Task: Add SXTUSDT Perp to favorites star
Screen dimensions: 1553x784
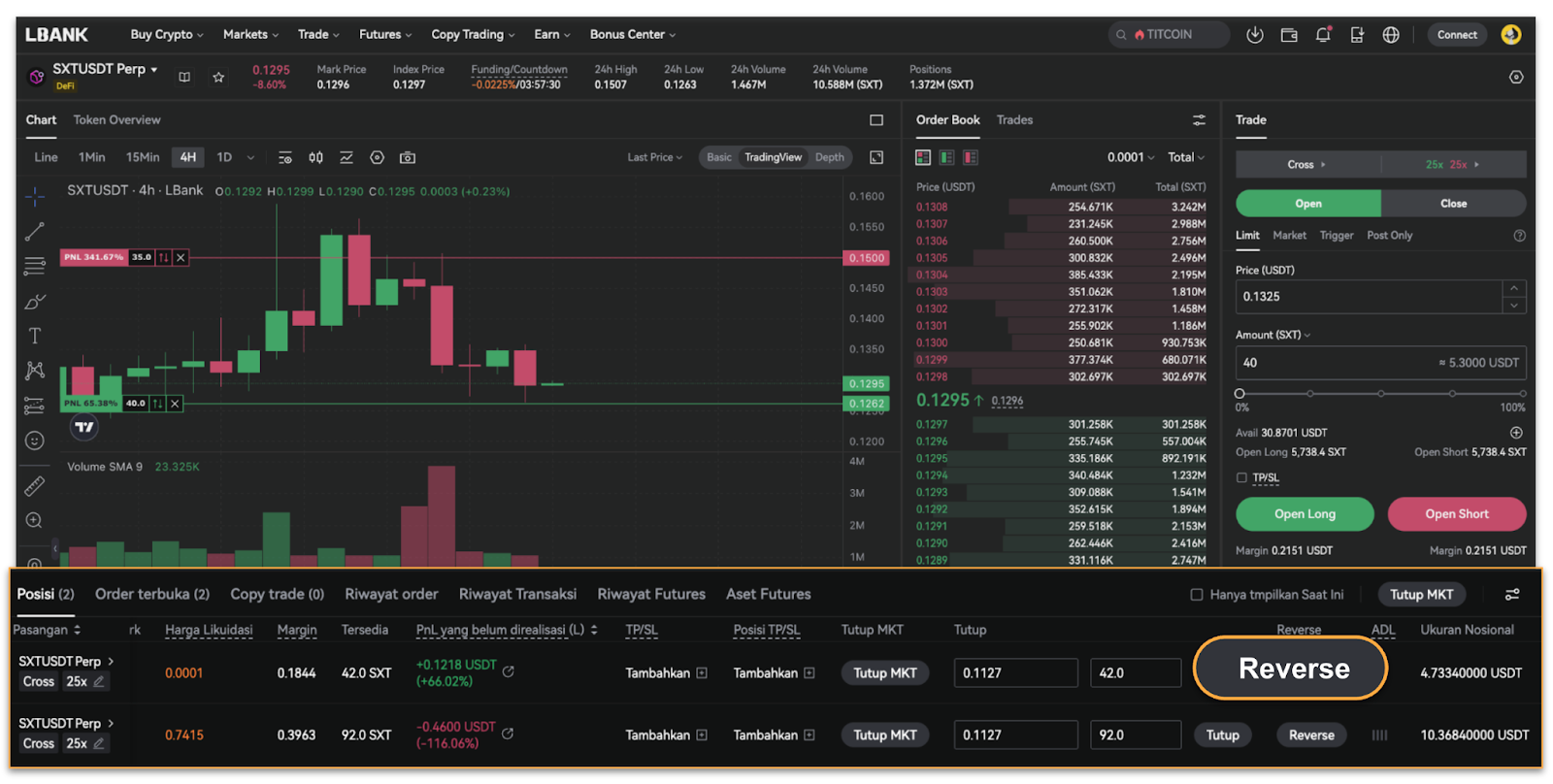Action: coord(218,77)
